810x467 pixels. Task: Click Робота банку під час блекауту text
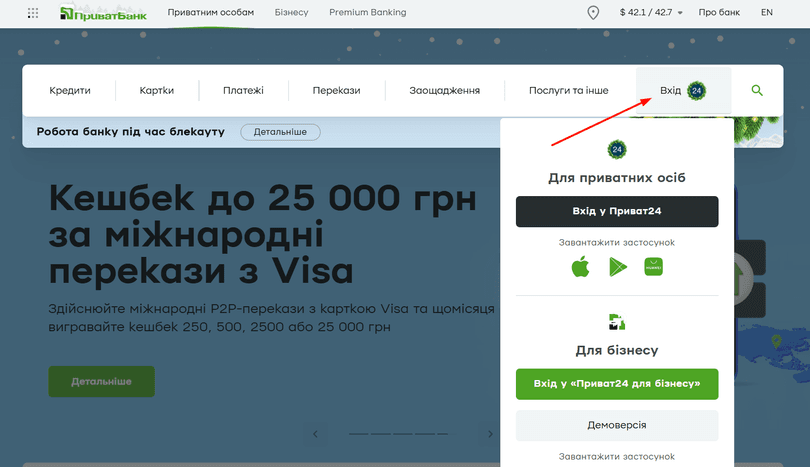coord(131,132)
